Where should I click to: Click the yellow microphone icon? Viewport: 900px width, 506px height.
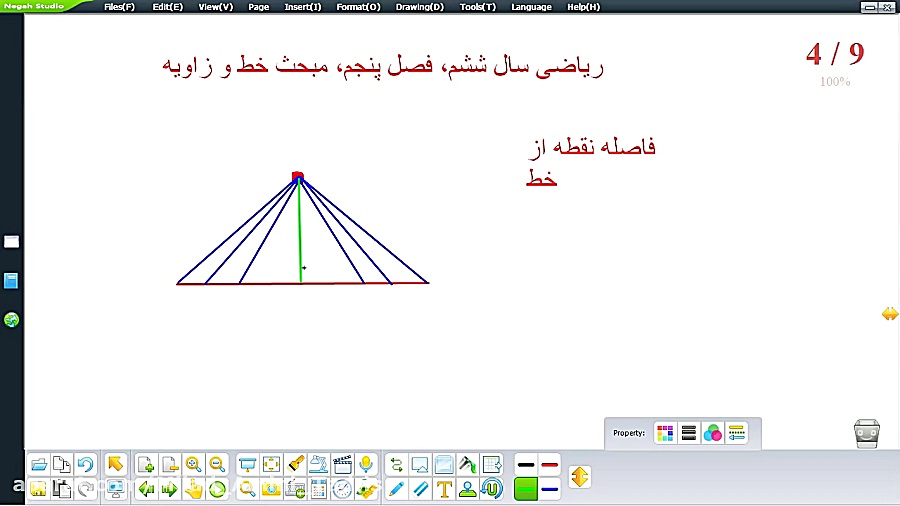pyautogui.click(x=366, y=464)
